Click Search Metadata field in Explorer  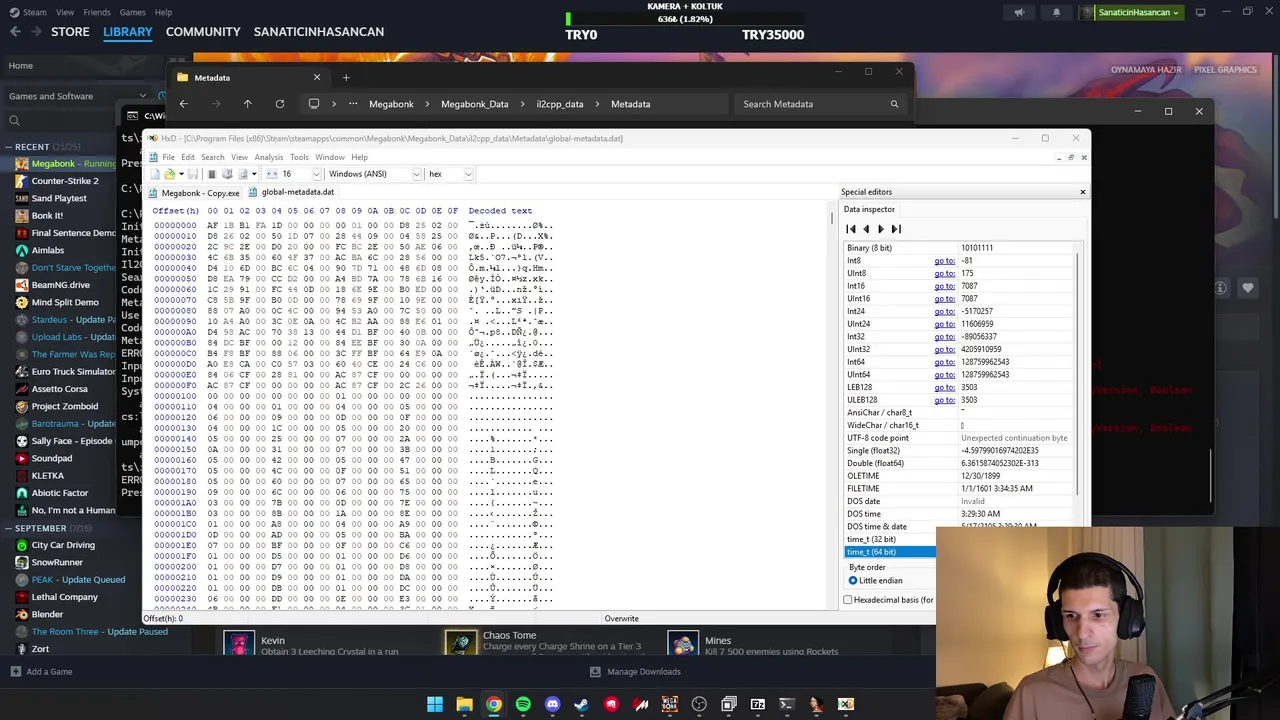(x=820, y=104)
